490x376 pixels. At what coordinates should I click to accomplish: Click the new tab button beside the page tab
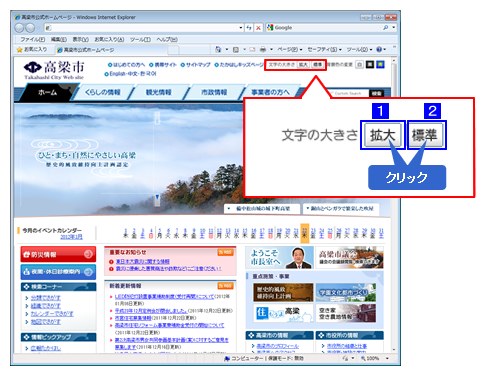point(173,50)
